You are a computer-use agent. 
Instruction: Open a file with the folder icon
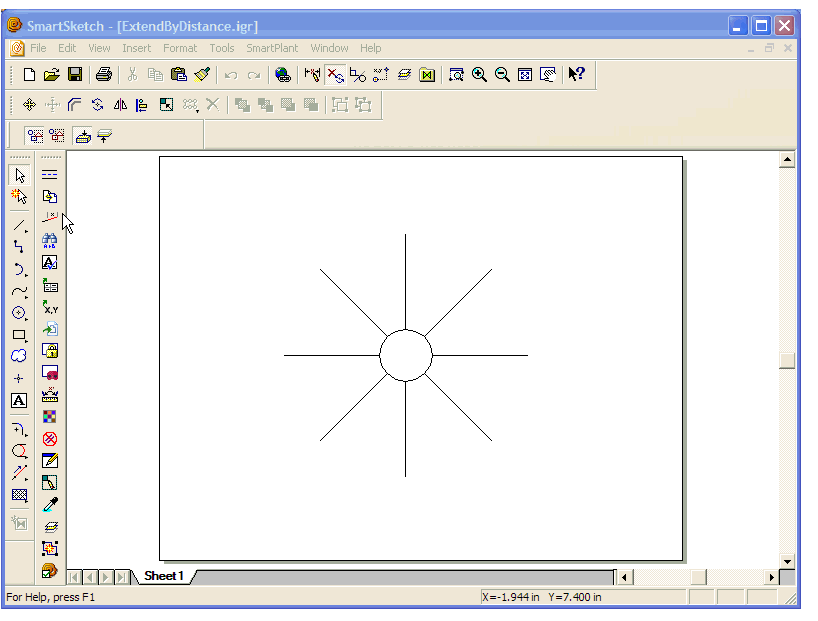click(52, 75)
